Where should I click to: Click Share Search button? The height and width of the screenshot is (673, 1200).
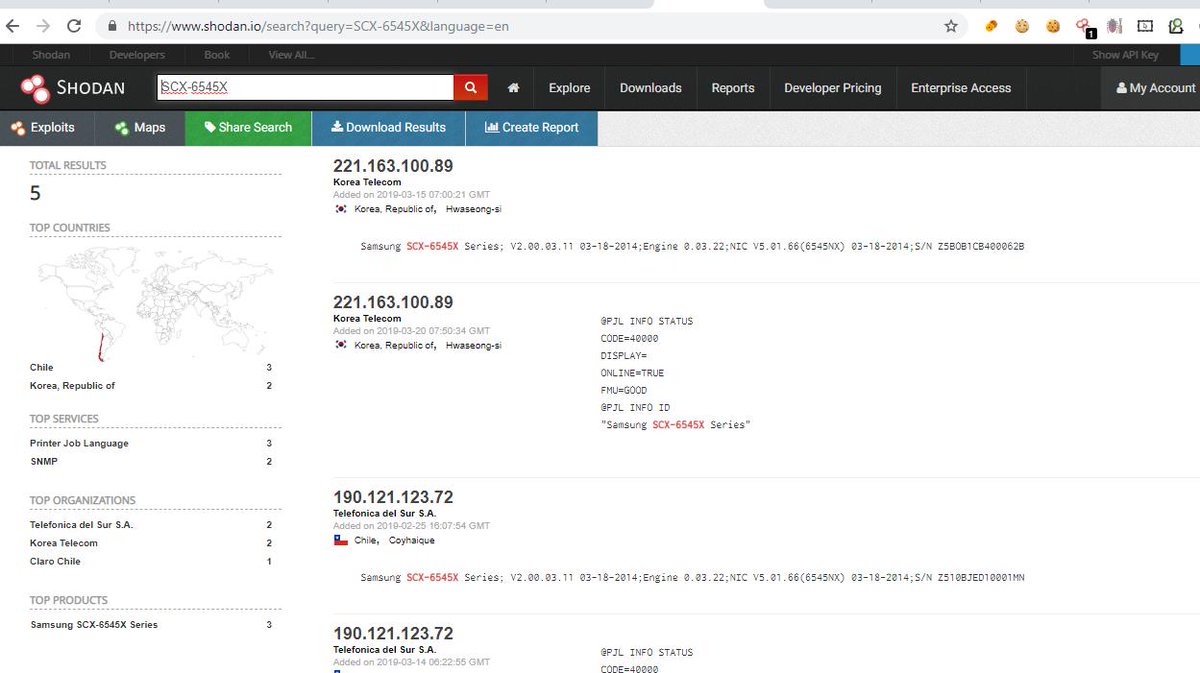248,128
